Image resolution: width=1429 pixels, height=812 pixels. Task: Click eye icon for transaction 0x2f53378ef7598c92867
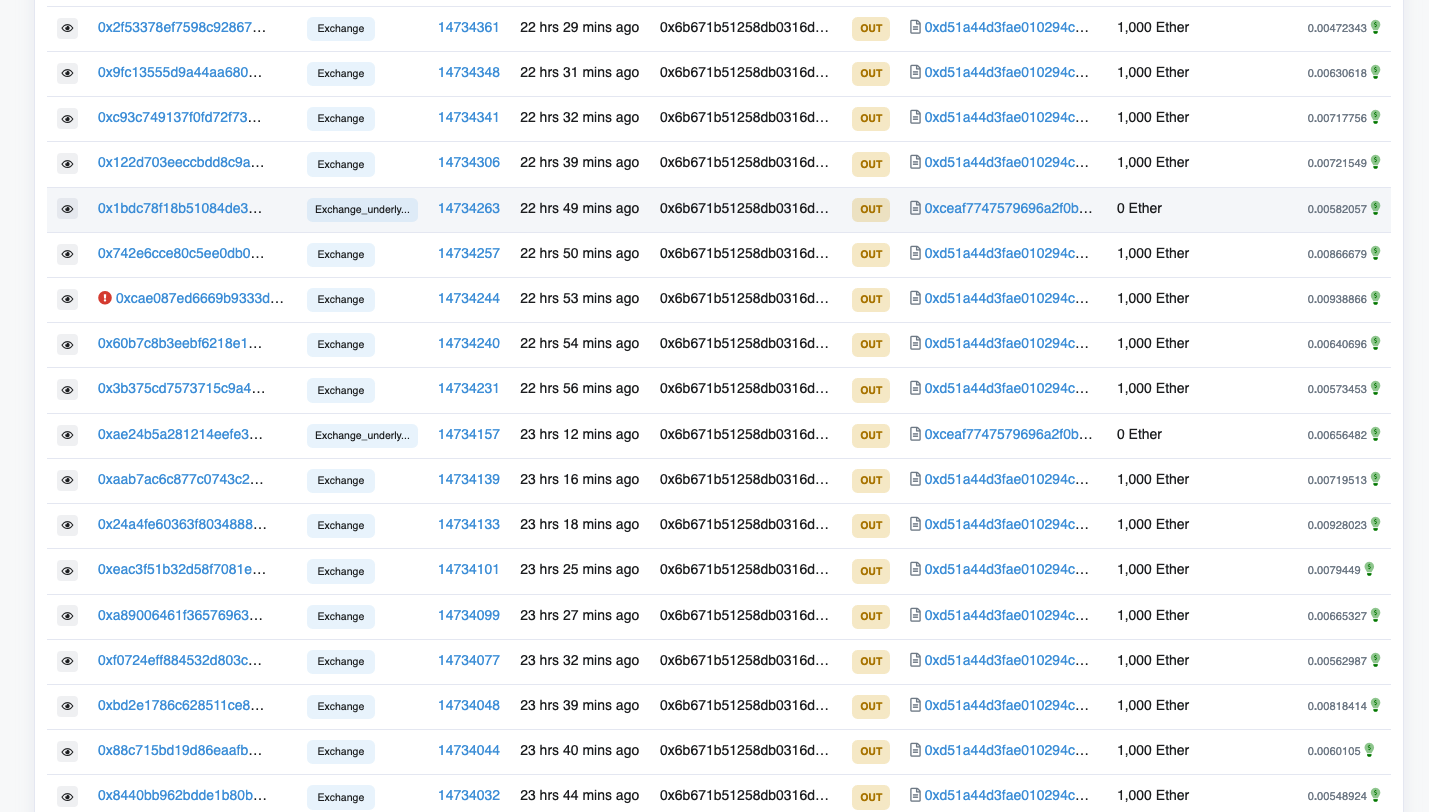point(67,28)
